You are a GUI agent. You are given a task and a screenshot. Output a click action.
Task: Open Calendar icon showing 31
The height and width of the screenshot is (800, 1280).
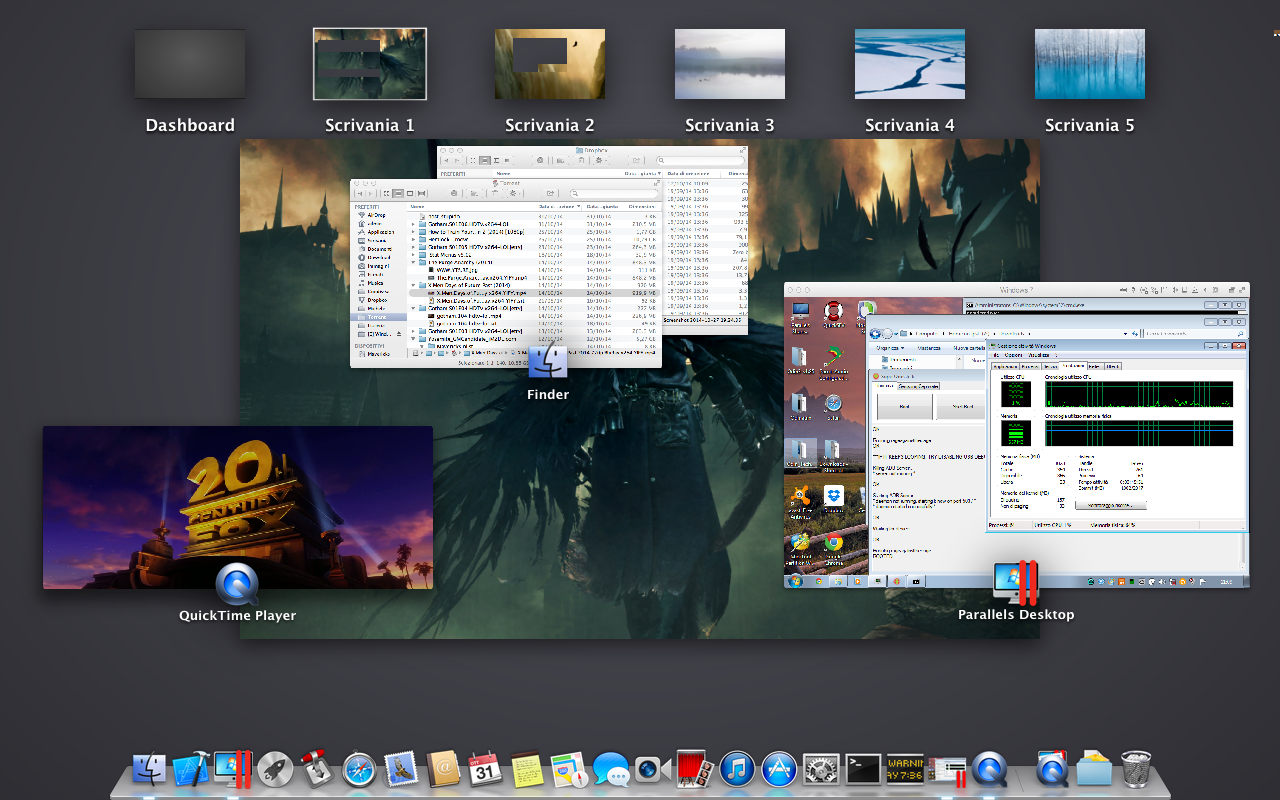coord(485,769)
